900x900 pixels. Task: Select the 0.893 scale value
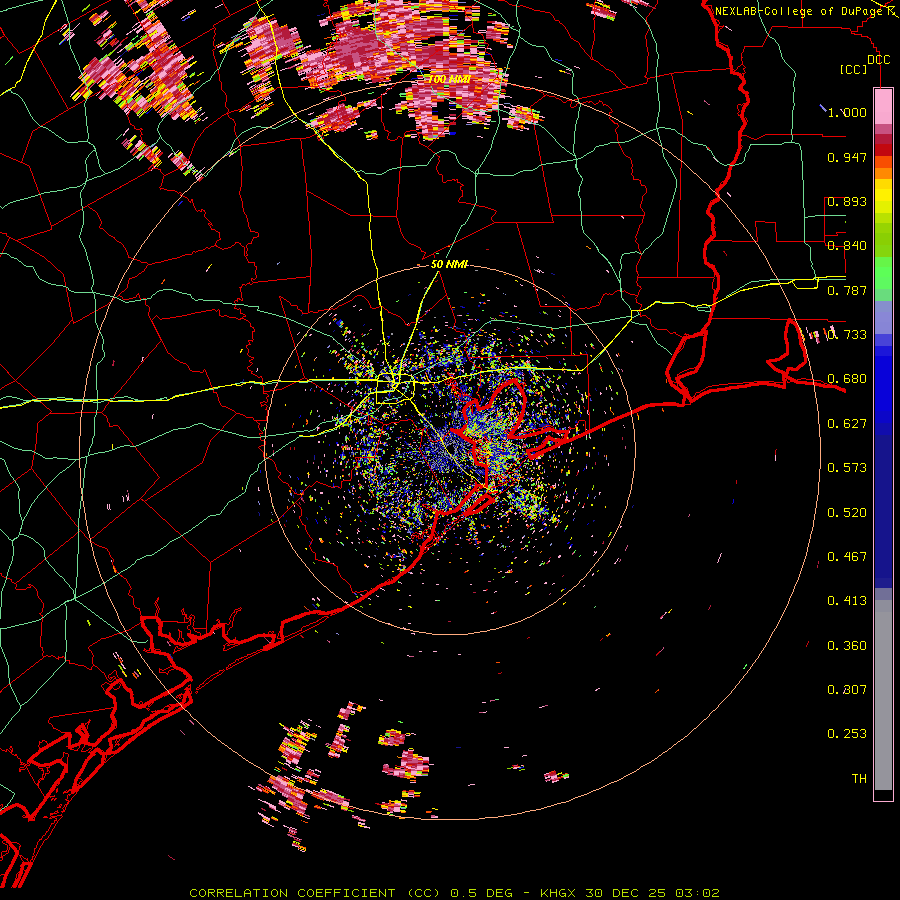(x=847, y=201)
